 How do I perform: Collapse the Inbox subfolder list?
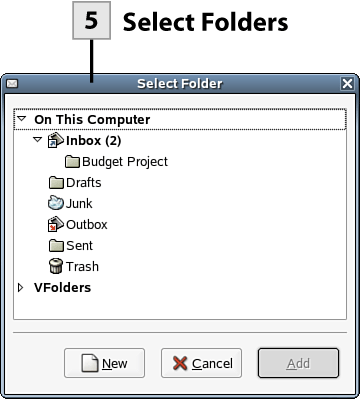tap(38, 139)
